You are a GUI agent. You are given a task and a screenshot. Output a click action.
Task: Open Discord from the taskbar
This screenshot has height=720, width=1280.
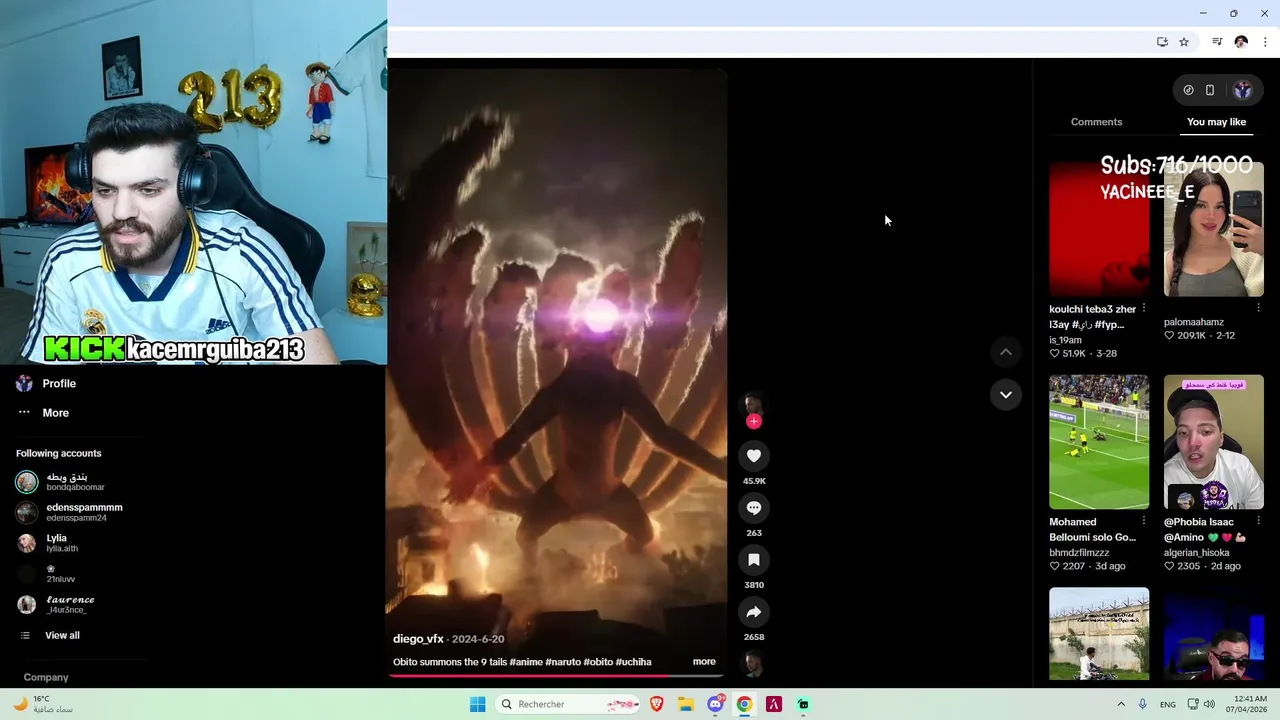click(715, 704)
